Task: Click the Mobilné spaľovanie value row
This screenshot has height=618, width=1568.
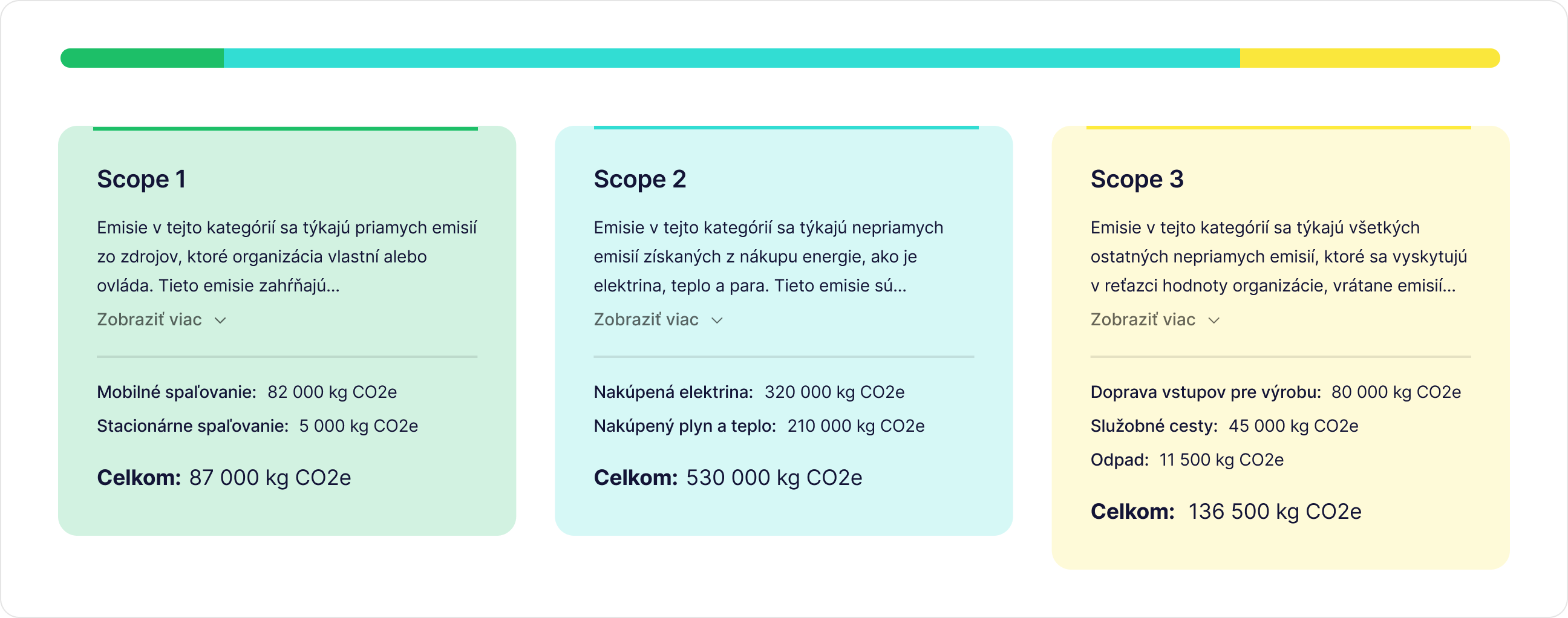Action: [247, 392]
